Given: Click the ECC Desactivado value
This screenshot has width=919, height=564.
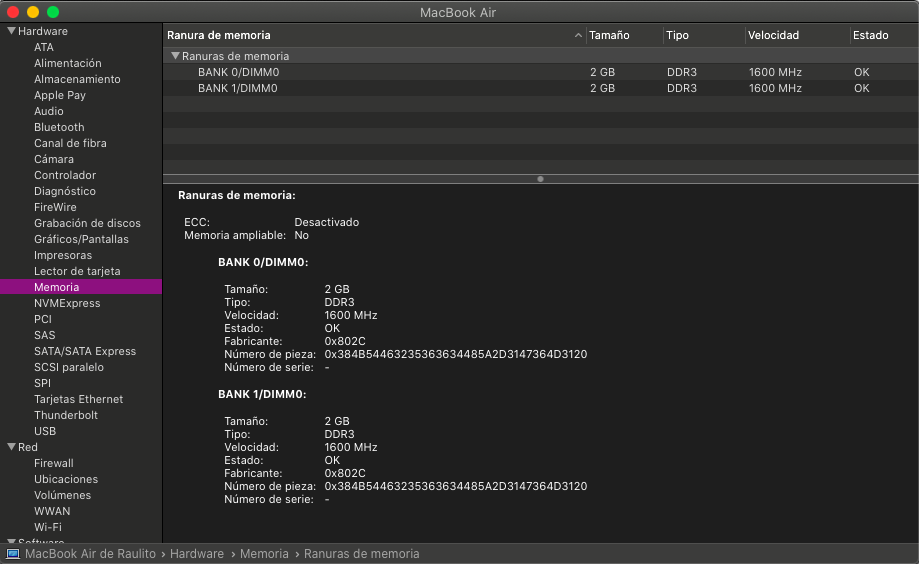Looking at the screenshot, I should point(326,222).
